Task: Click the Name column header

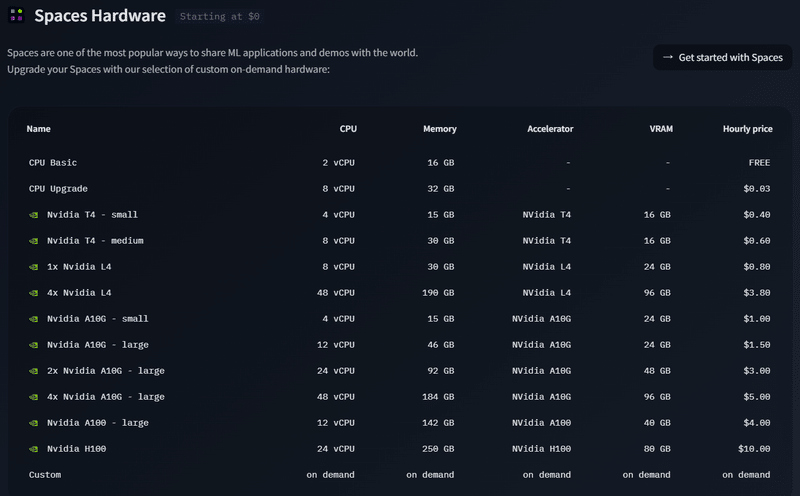Action: coord(39,129)
